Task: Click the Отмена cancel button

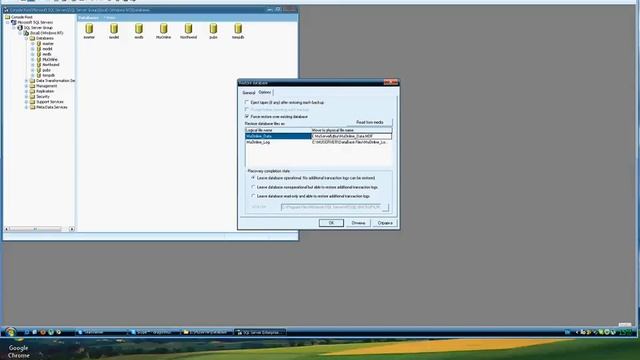Action: 358,223
